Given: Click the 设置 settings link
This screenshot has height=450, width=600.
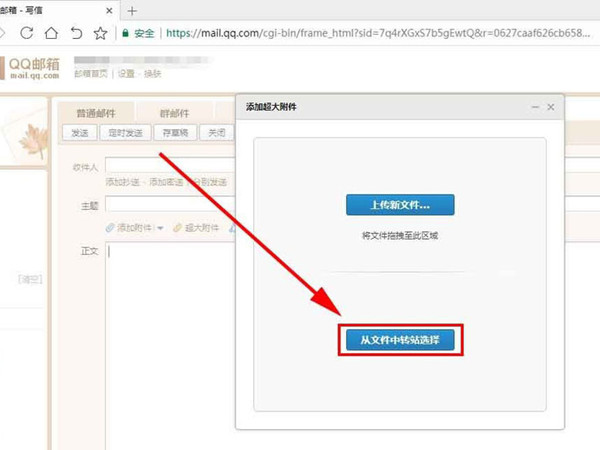Looking at the screenshot, I should [x=126, y=73].
